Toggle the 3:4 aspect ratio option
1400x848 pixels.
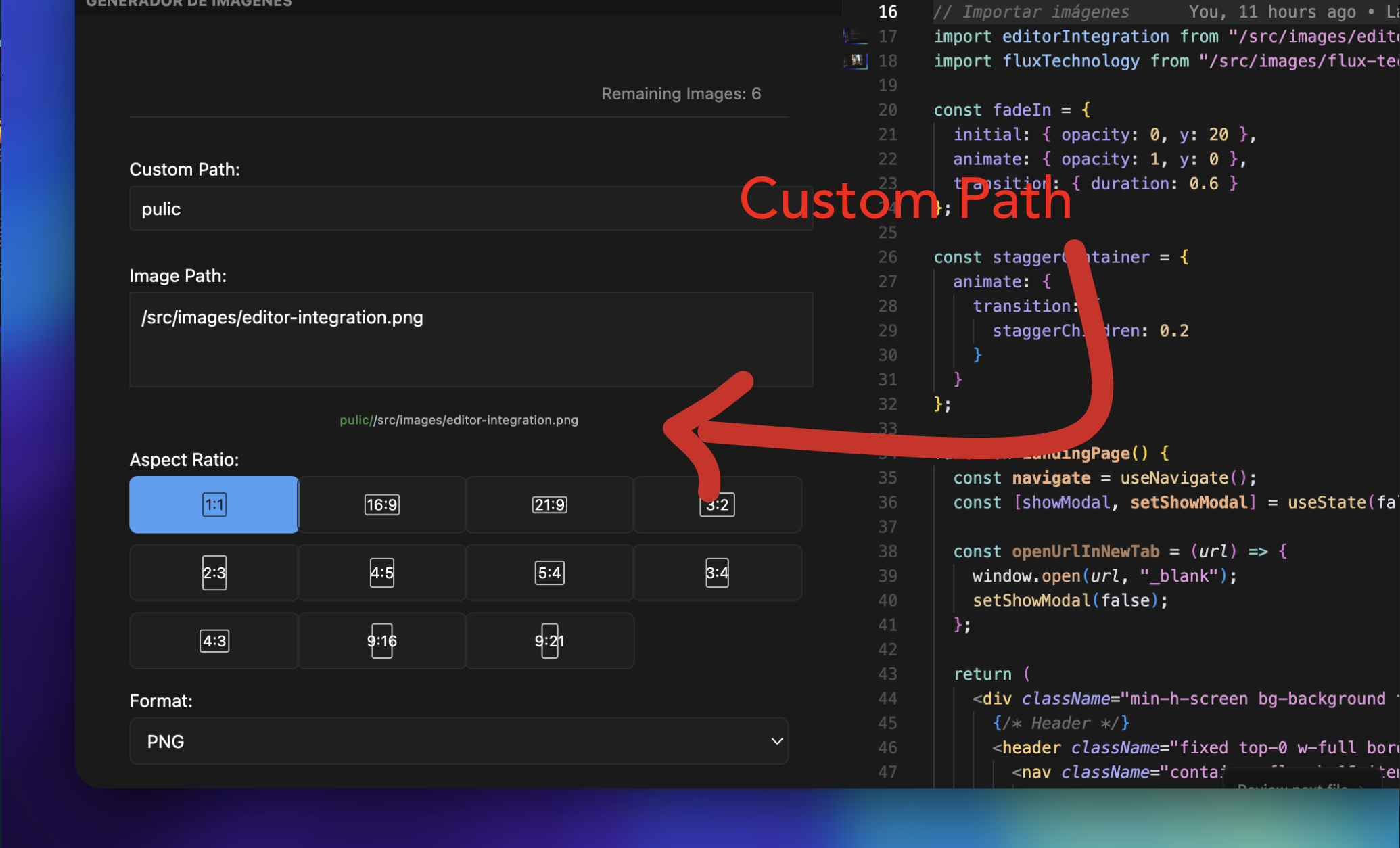(717, 573)
